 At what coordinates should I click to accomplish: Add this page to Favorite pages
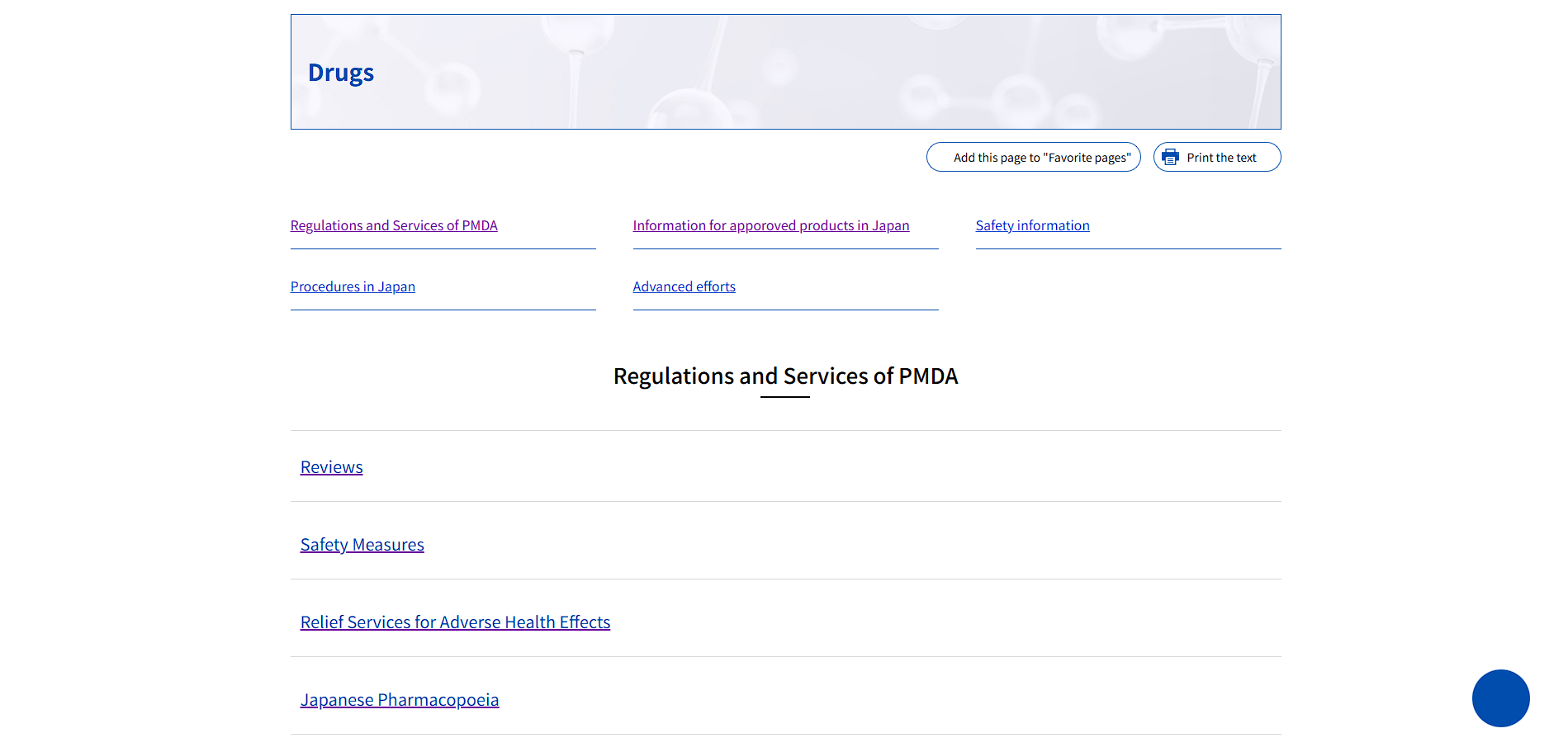point(1033,157)
